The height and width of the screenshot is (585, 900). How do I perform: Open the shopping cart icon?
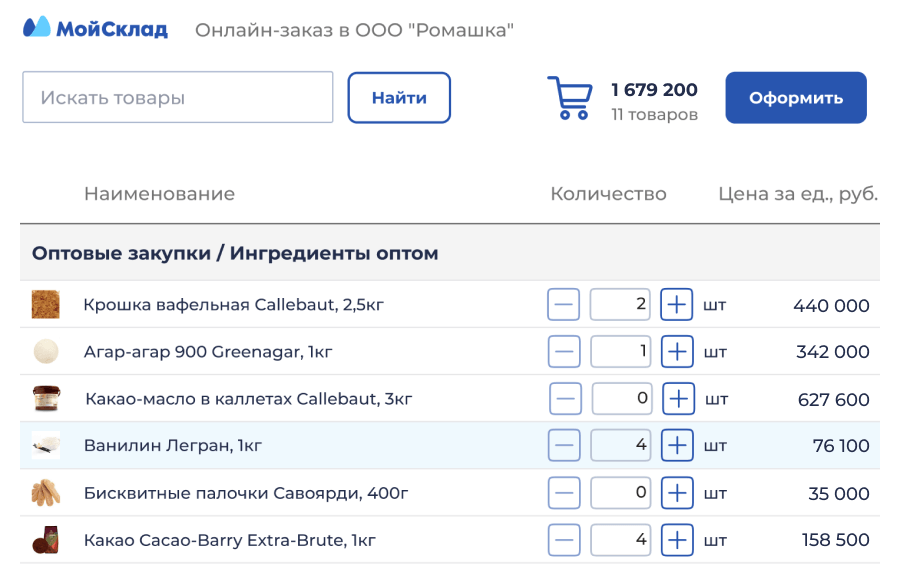point(569,98)
